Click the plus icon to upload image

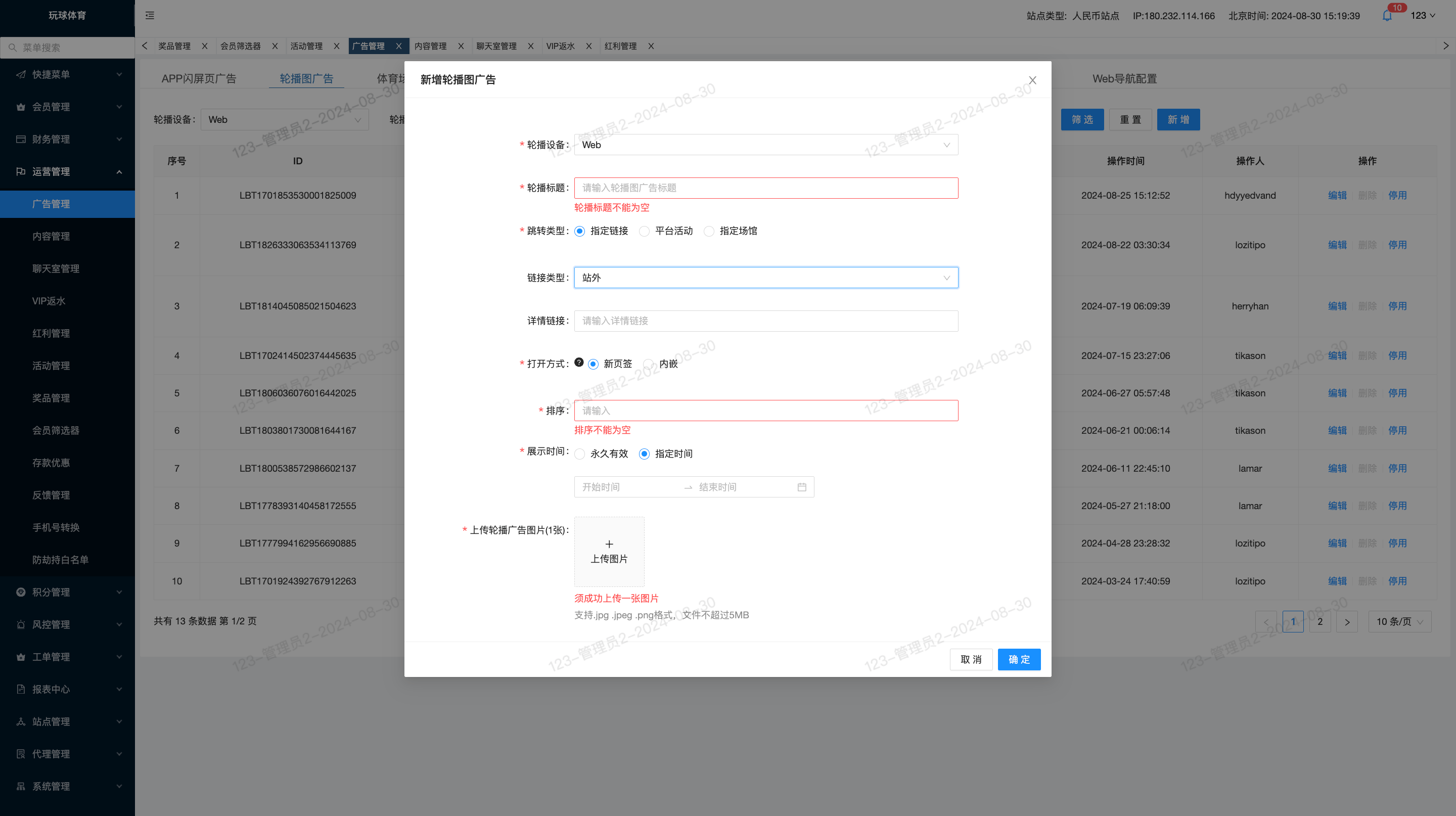[x=609, y=544]
